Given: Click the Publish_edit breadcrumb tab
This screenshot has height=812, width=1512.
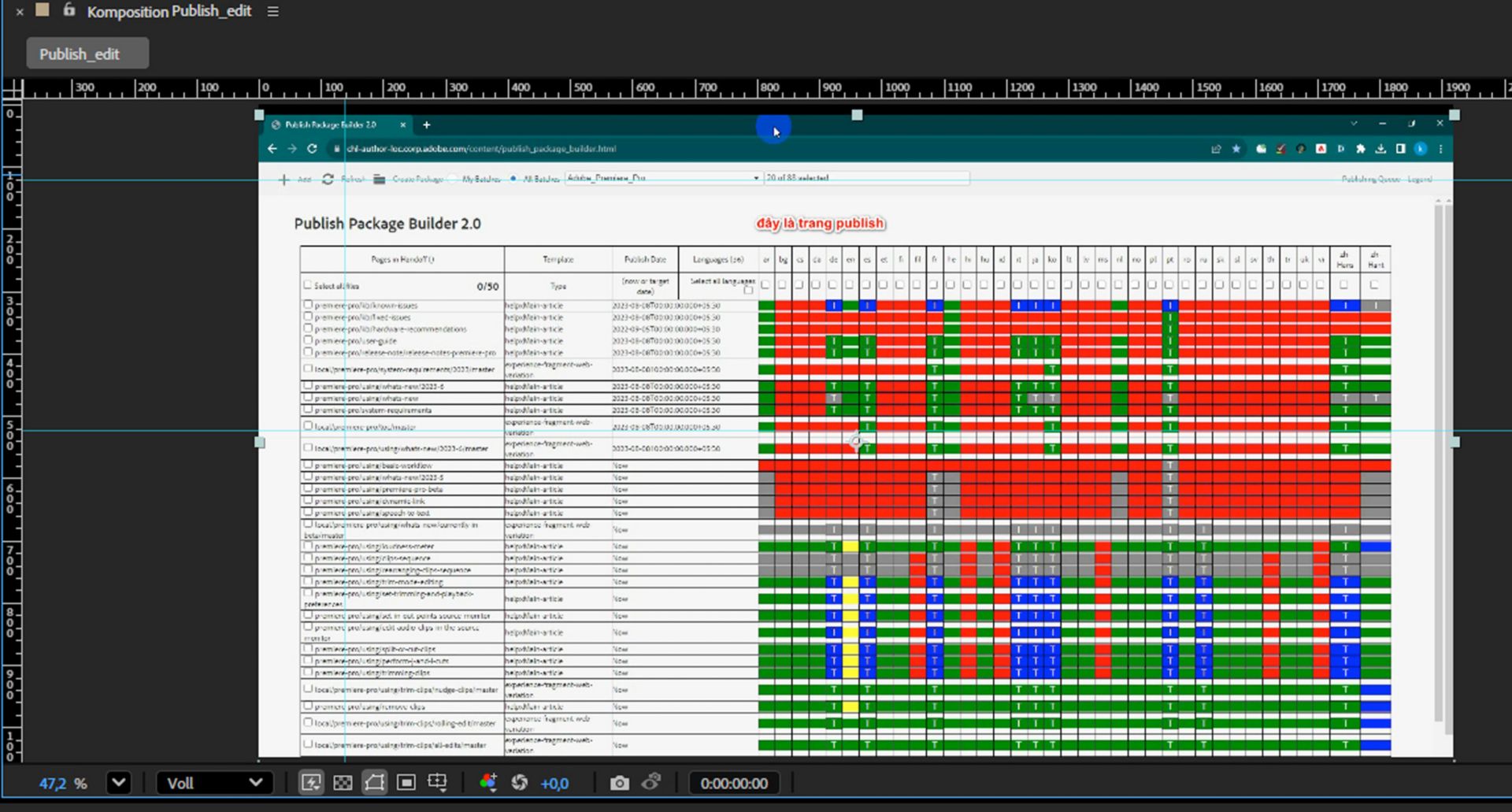Looking at the screenshot, I should (87, 54).
